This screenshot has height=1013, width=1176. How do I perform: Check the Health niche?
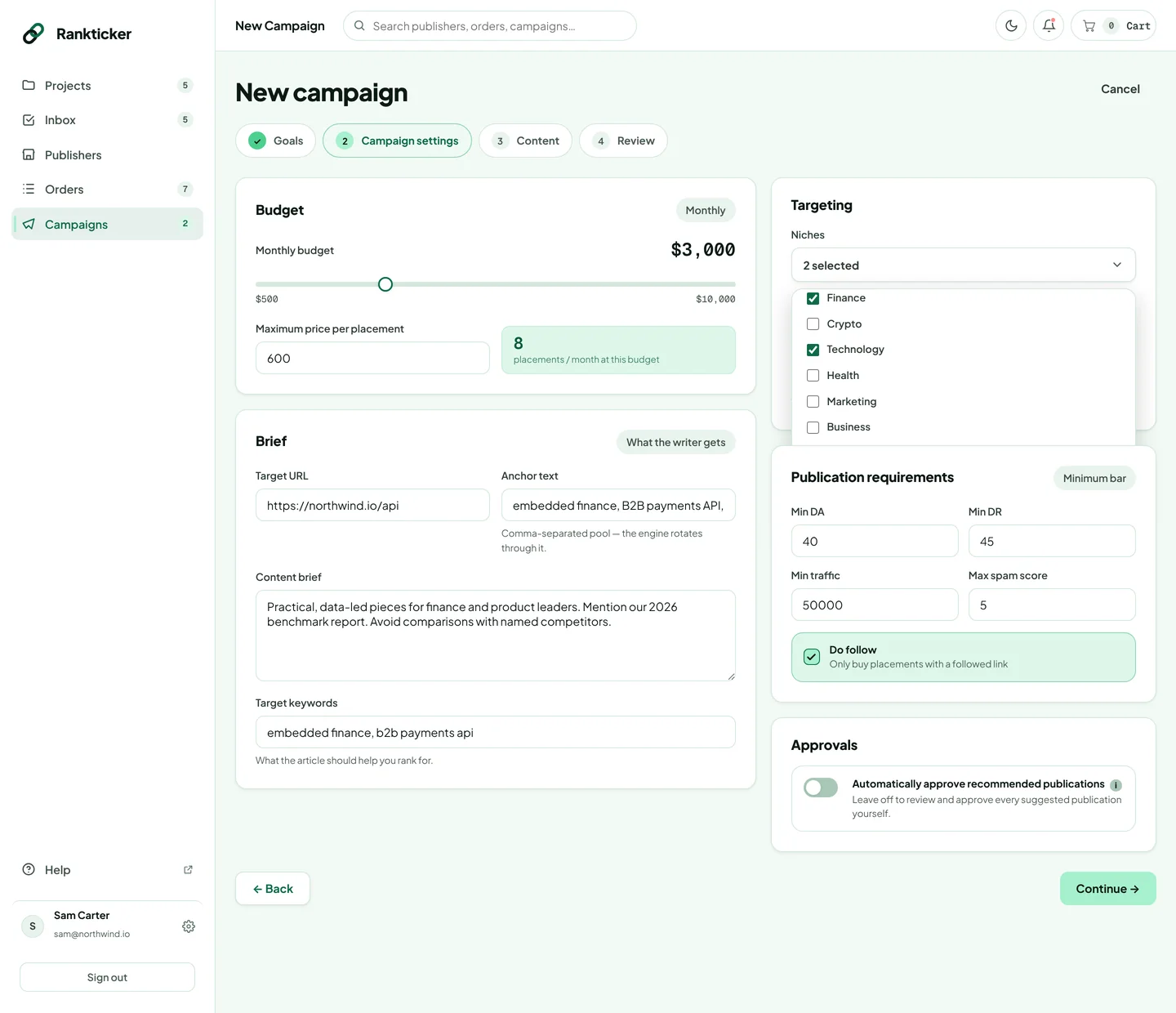coord(813,375)
